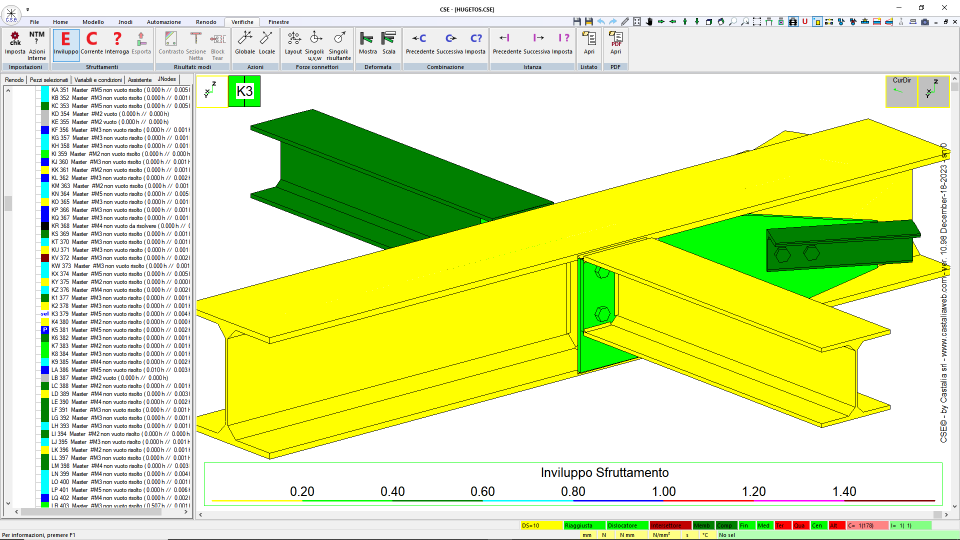Image resolution: width=960 pixels, height=540 pixels.
Task: Open the PDF report Apri icon
Action: pos(615,43)
